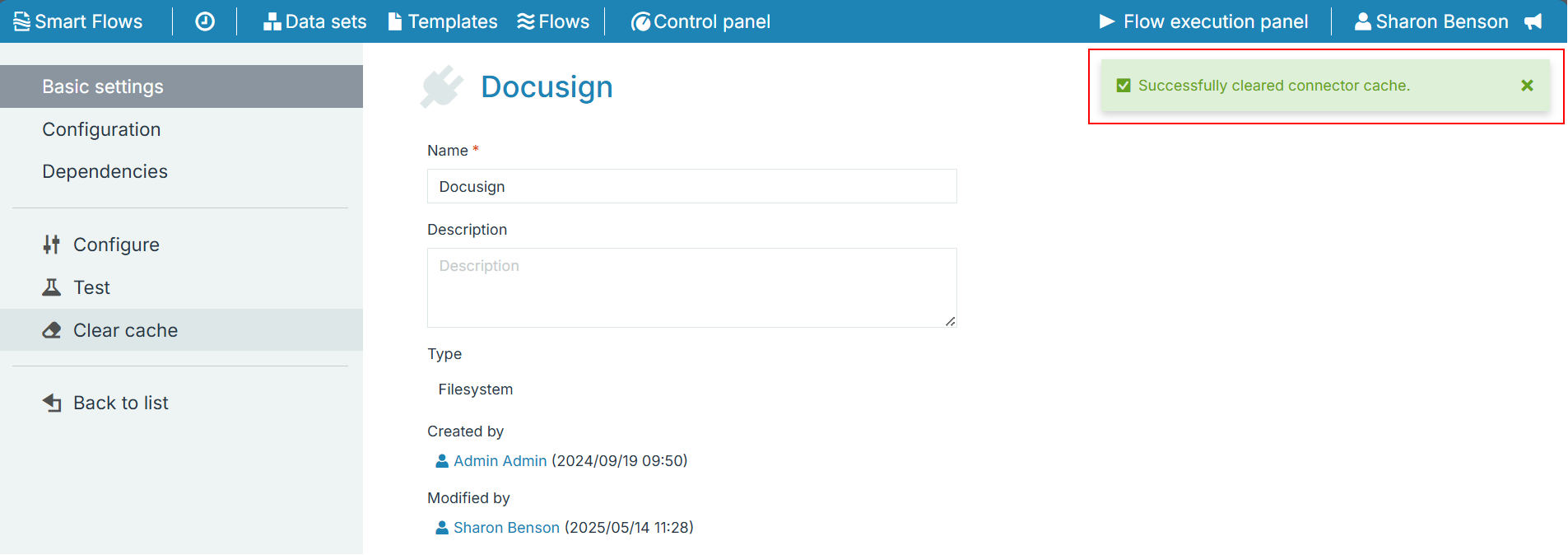Open the Sharon Benson user menu
This screenshot has width=1568, height=555.
1431,21
